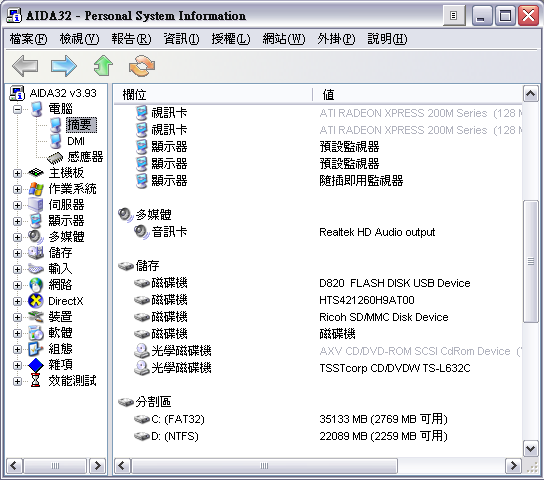The image size is (544, 480).
Task: Select the 主機板 motherboard icon
Action: tap(36, 172)
